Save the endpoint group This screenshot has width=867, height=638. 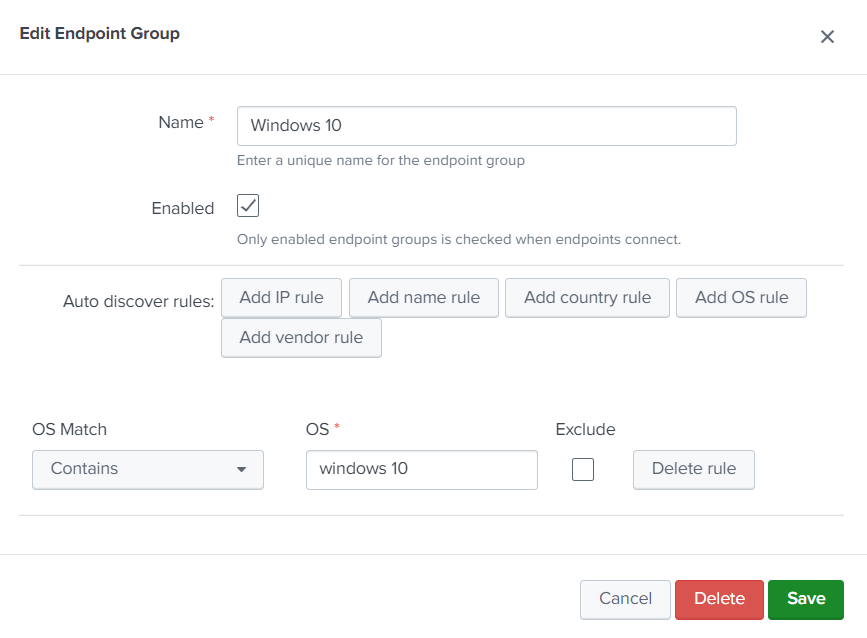click(805, 599)
